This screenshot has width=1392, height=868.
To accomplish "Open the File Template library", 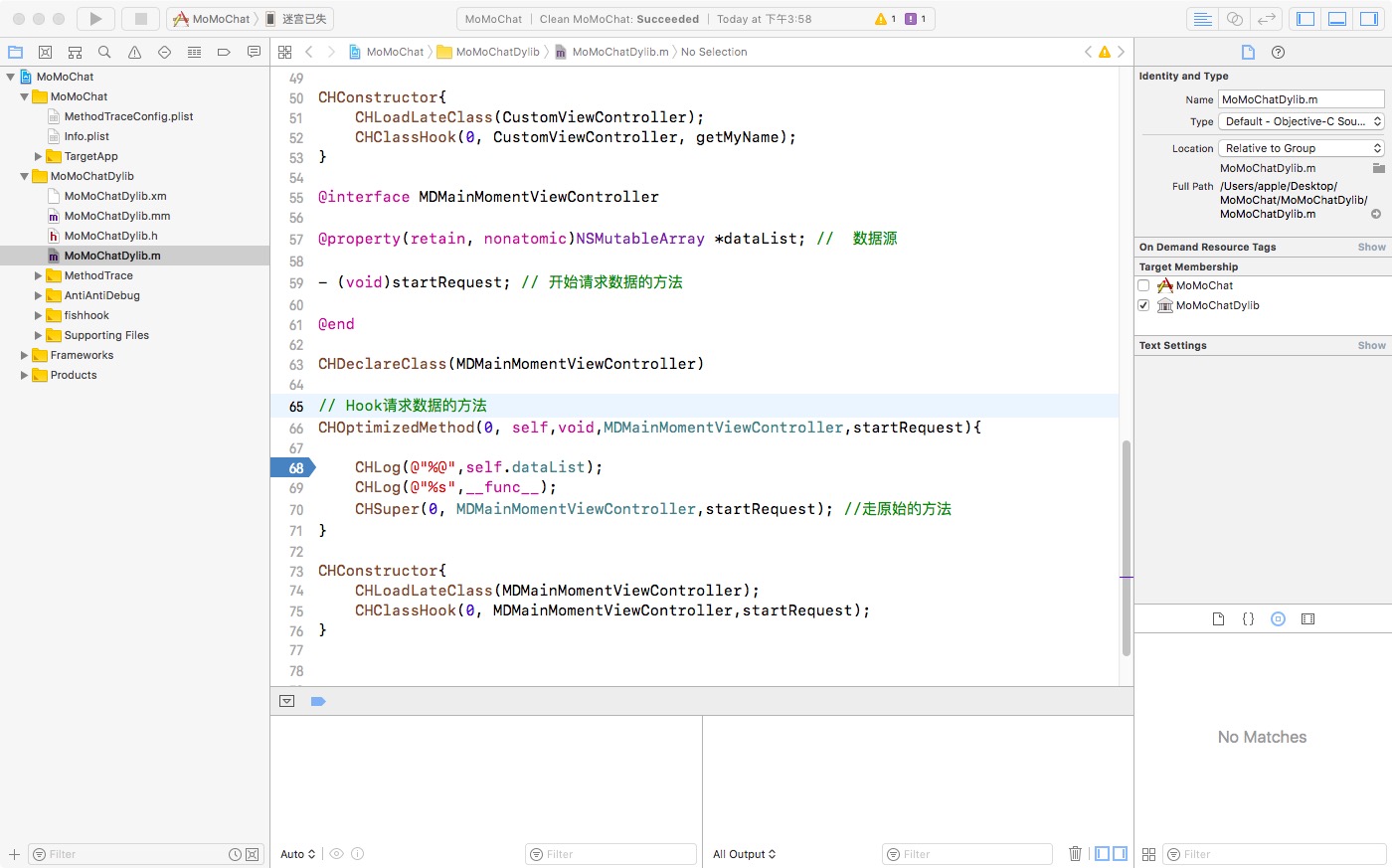I will [x=1218, y=618].
